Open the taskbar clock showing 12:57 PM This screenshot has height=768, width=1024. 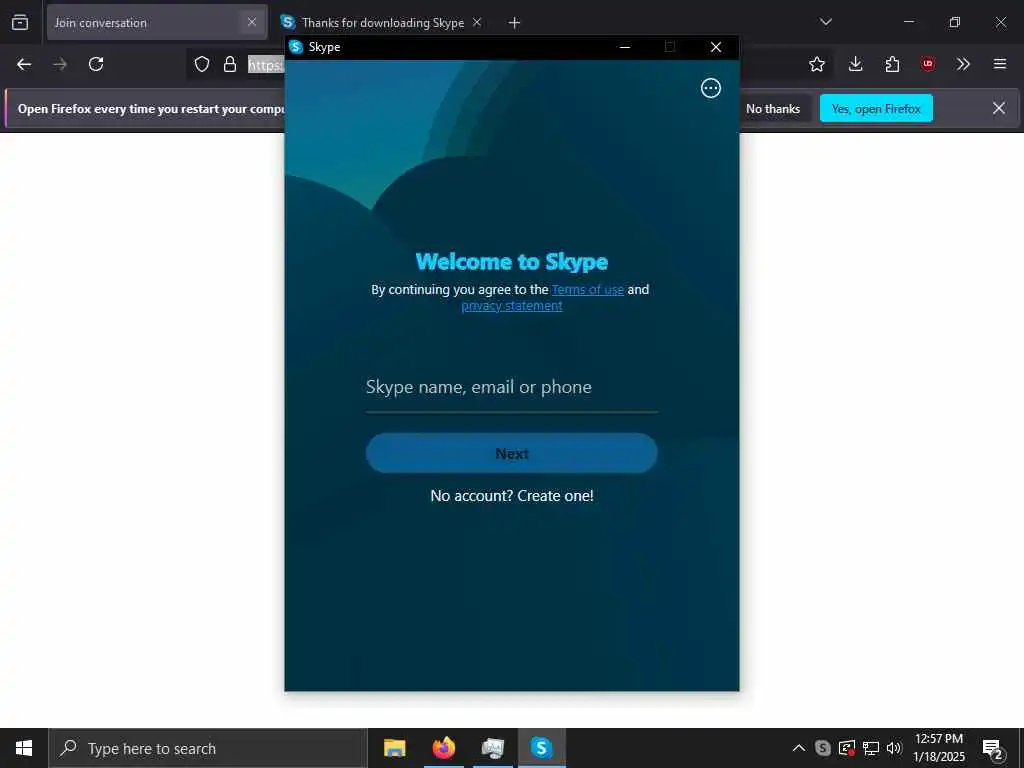point(938,748)
